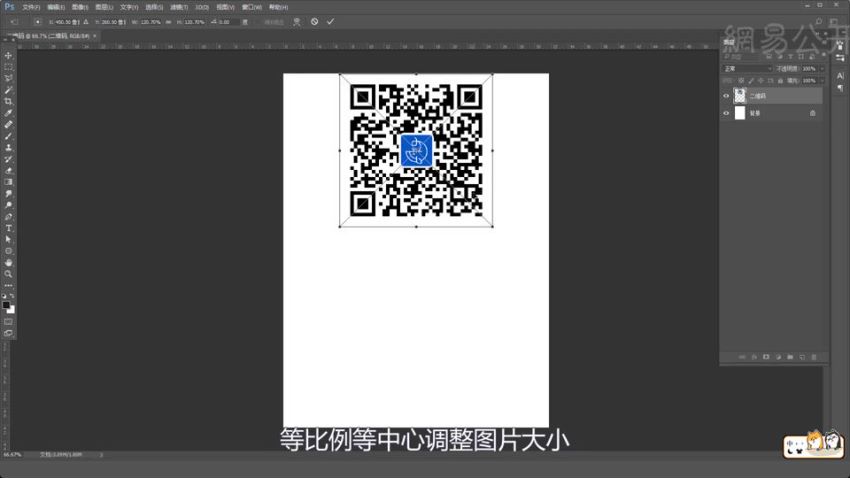This screenshot has height=478, width=850.
Task: Close the 二维码 document tab
Action: click(95, 36)
